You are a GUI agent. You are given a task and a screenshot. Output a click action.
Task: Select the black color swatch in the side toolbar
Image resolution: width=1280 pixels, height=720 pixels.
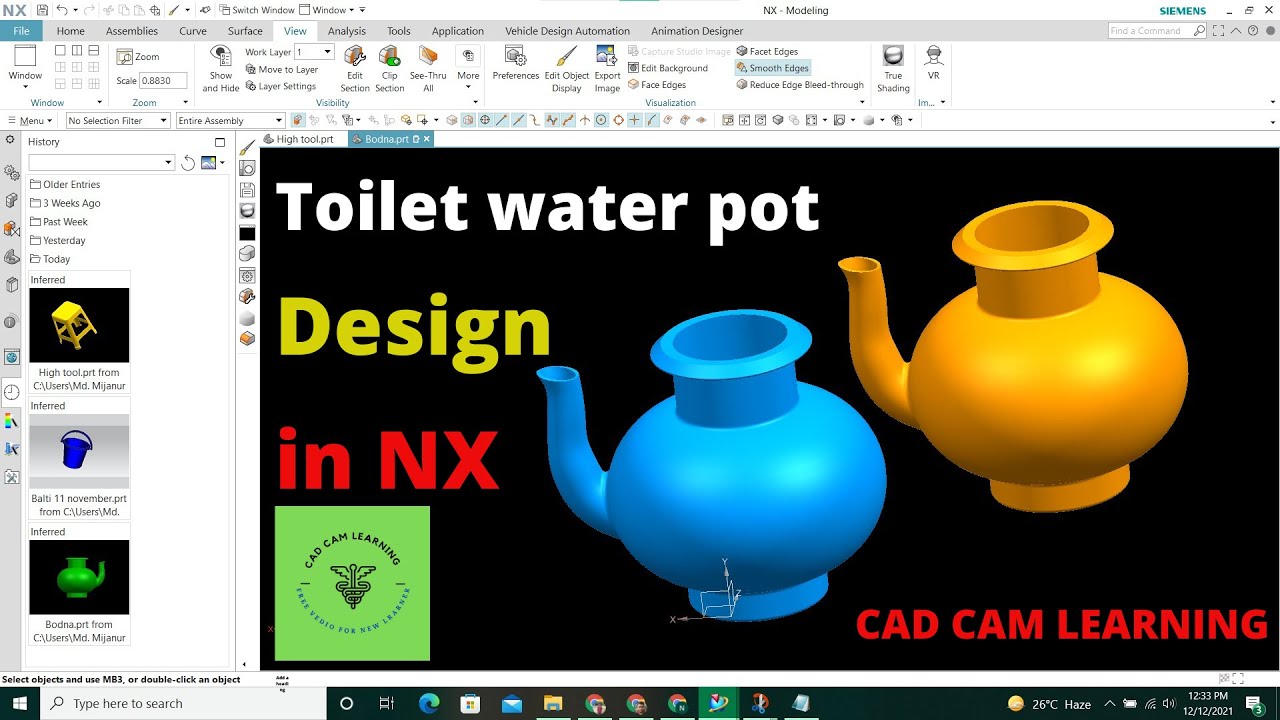[247, 233]
